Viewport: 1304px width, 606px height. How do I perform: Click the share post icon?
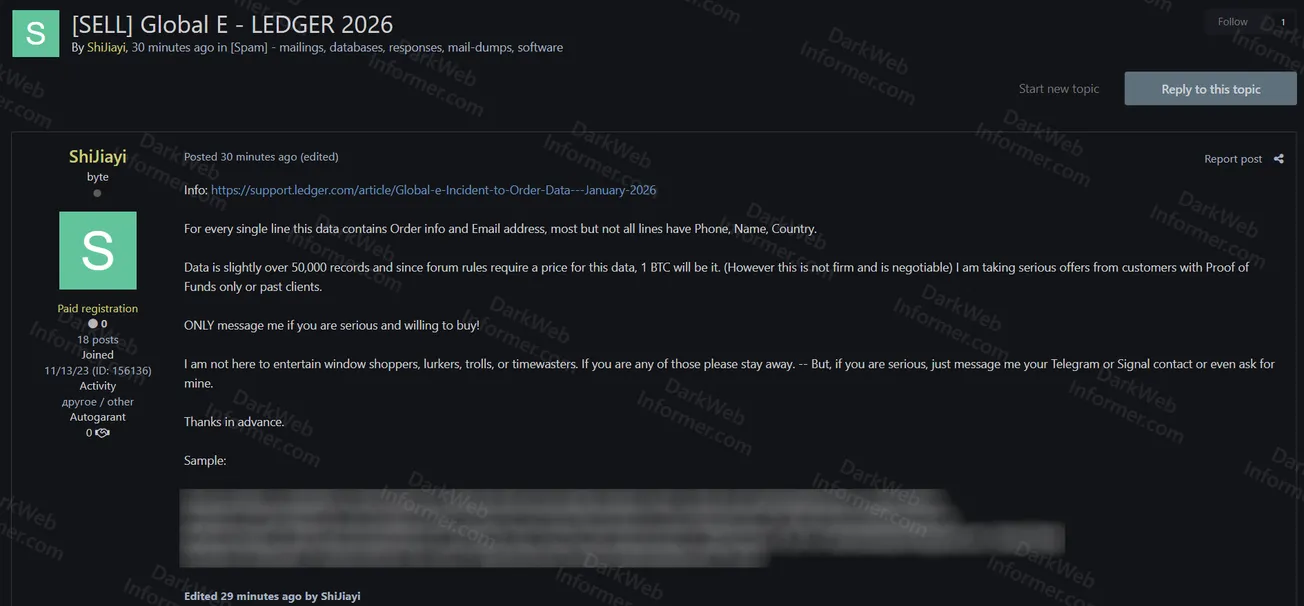(x=1278, y=159)
